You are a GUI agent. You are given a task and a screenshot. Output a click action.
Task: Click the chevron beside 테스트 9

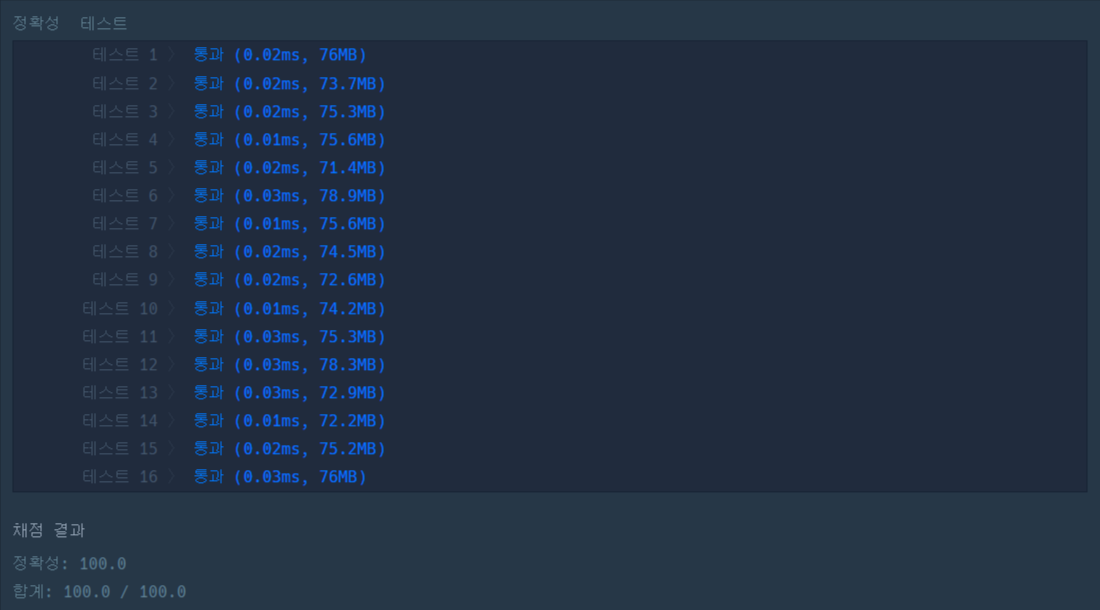[x=171, y=280]
